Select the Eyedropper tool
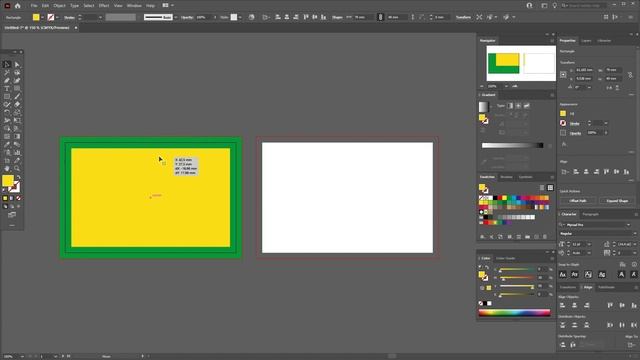 [7, 144]
